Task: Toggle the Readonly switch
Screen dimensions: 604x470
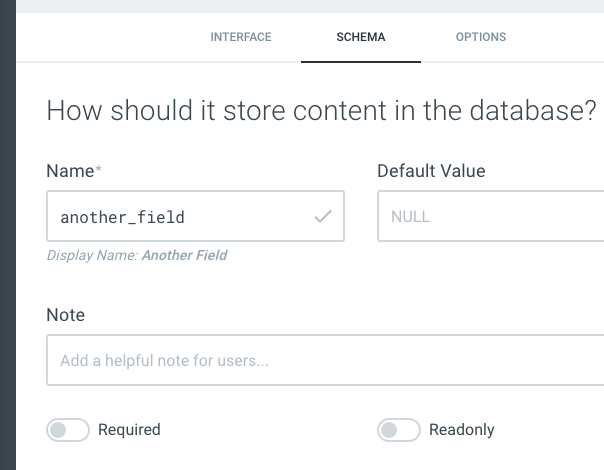Action: pyautogui.click(x=399, y=430)
